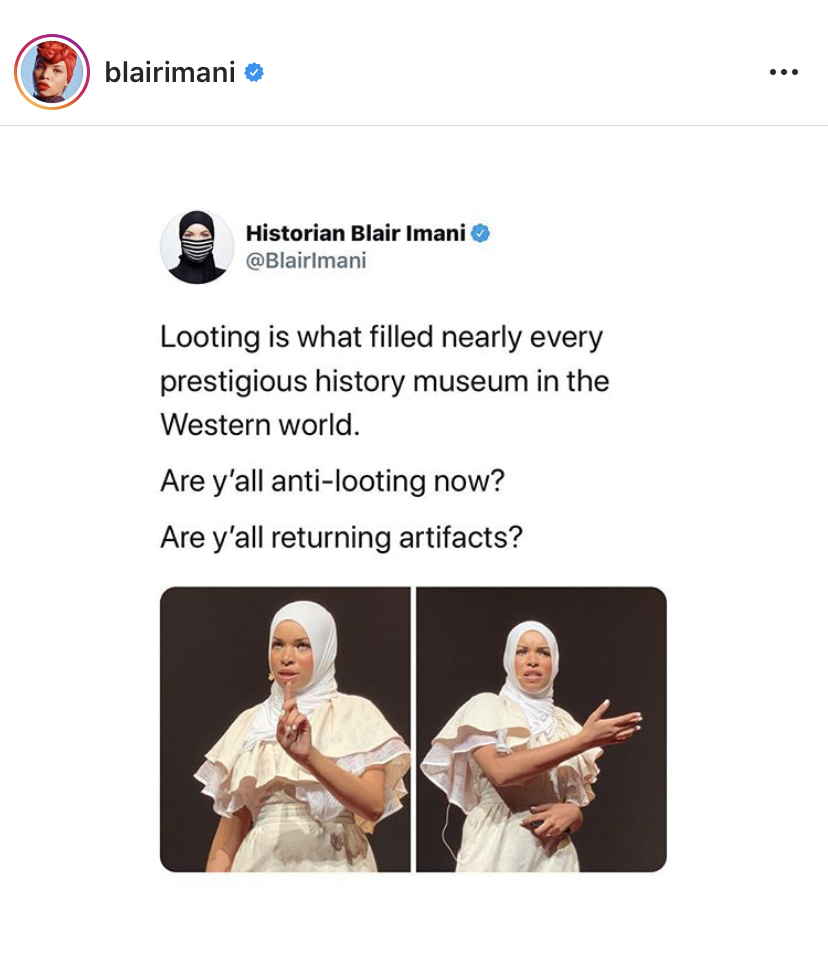This screenshot has height=965, width=828.
Task: Click the verified badge next to Historian Blair Imani
Action: pos(480,233)
